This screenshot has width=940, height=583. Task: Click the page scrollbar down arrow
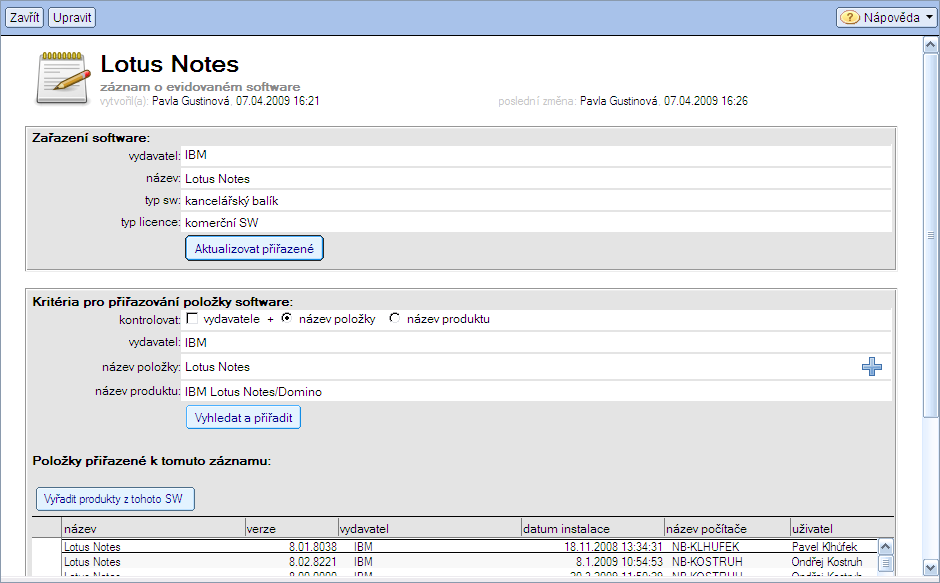[930, 567]
